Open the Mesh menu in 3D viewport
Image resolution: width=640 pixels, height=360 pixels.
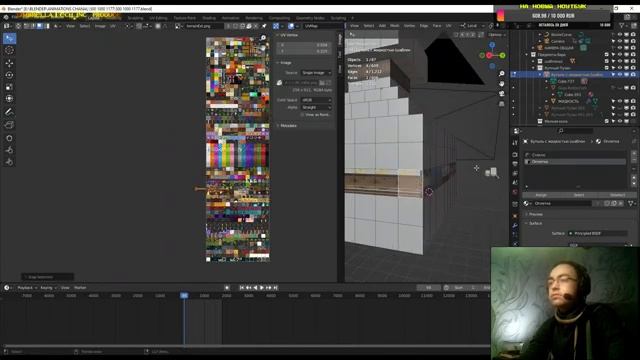[395, 26]
